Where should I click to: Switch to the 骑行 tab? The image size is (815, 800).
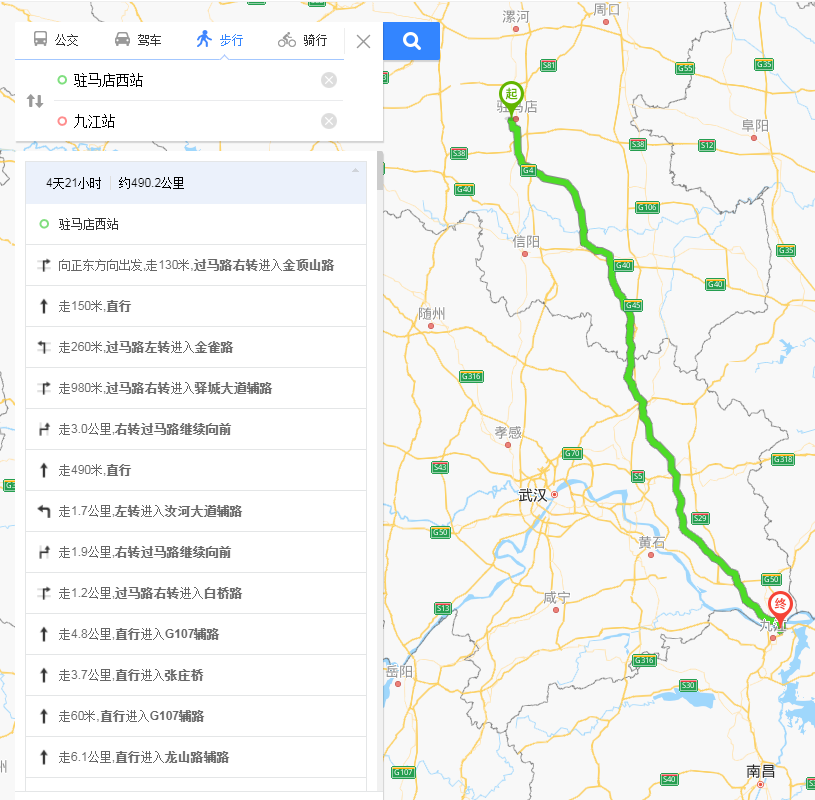tap(313, 41)
